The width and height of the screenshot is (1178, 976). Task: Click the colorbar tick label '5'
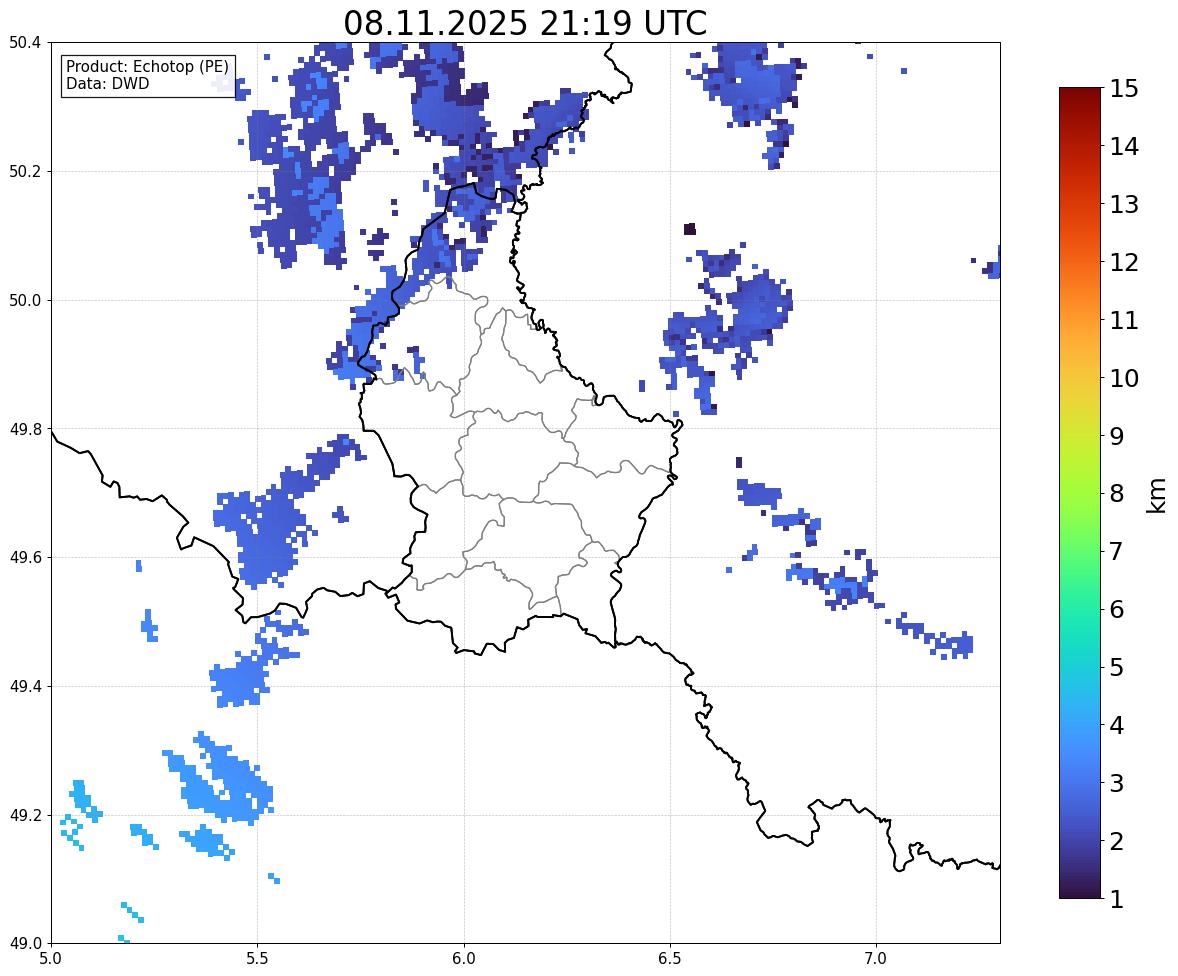(1117, 667)
